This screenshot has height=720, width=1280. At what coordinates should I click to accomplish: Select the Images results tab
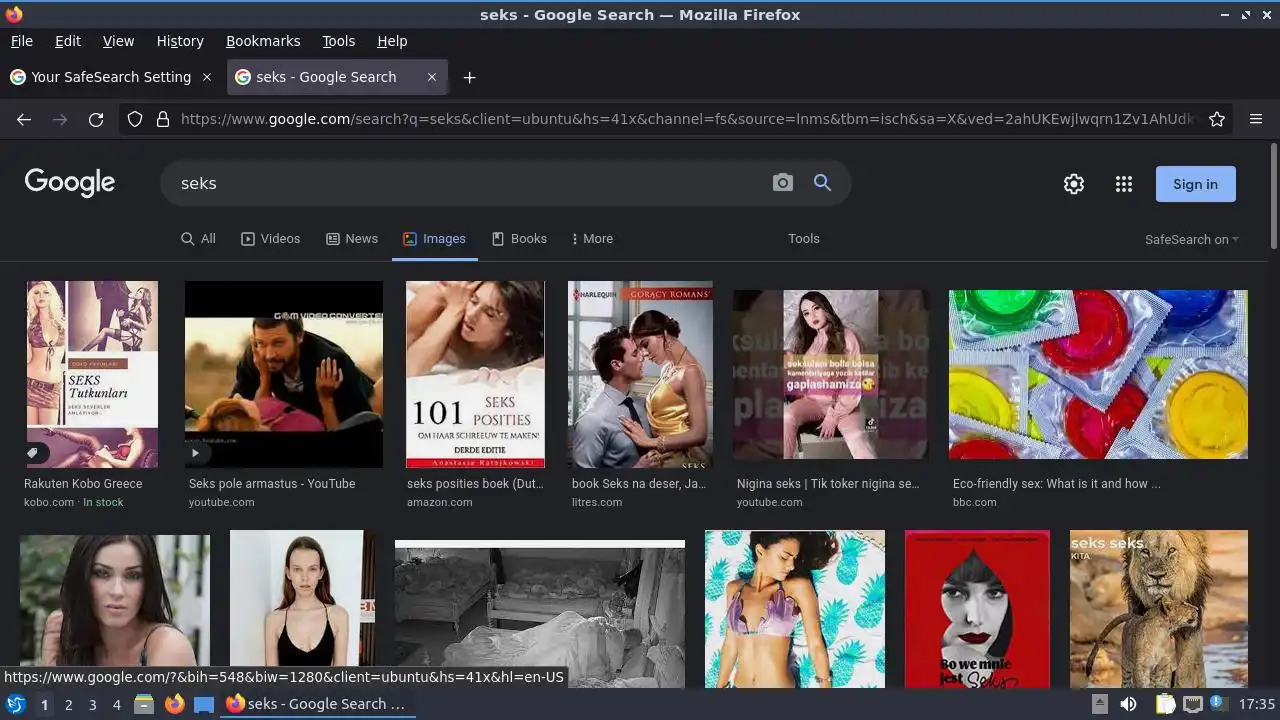click(435, 239)
